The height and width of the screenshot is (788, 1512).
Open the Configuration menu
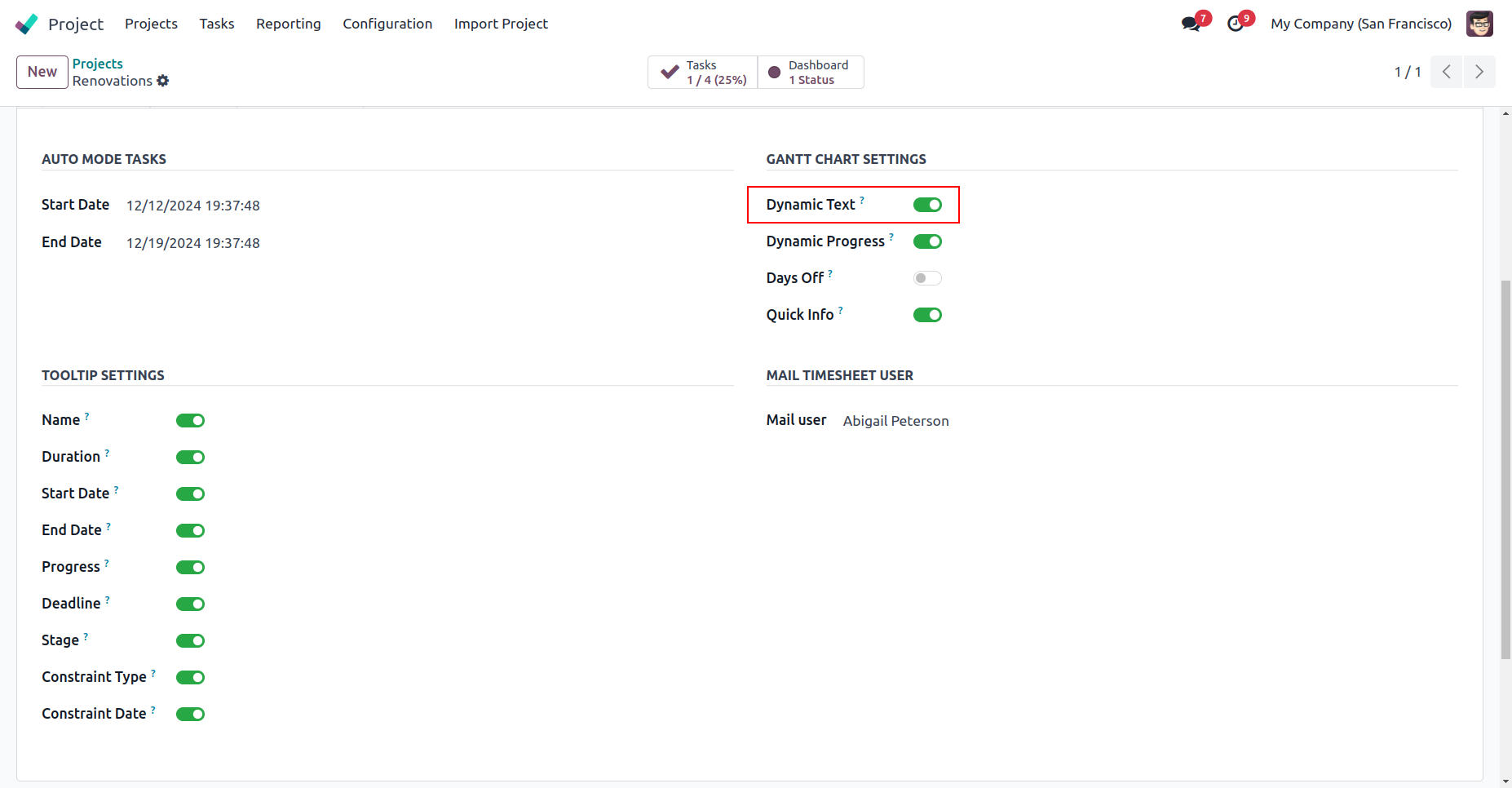(x=387, y=24)
